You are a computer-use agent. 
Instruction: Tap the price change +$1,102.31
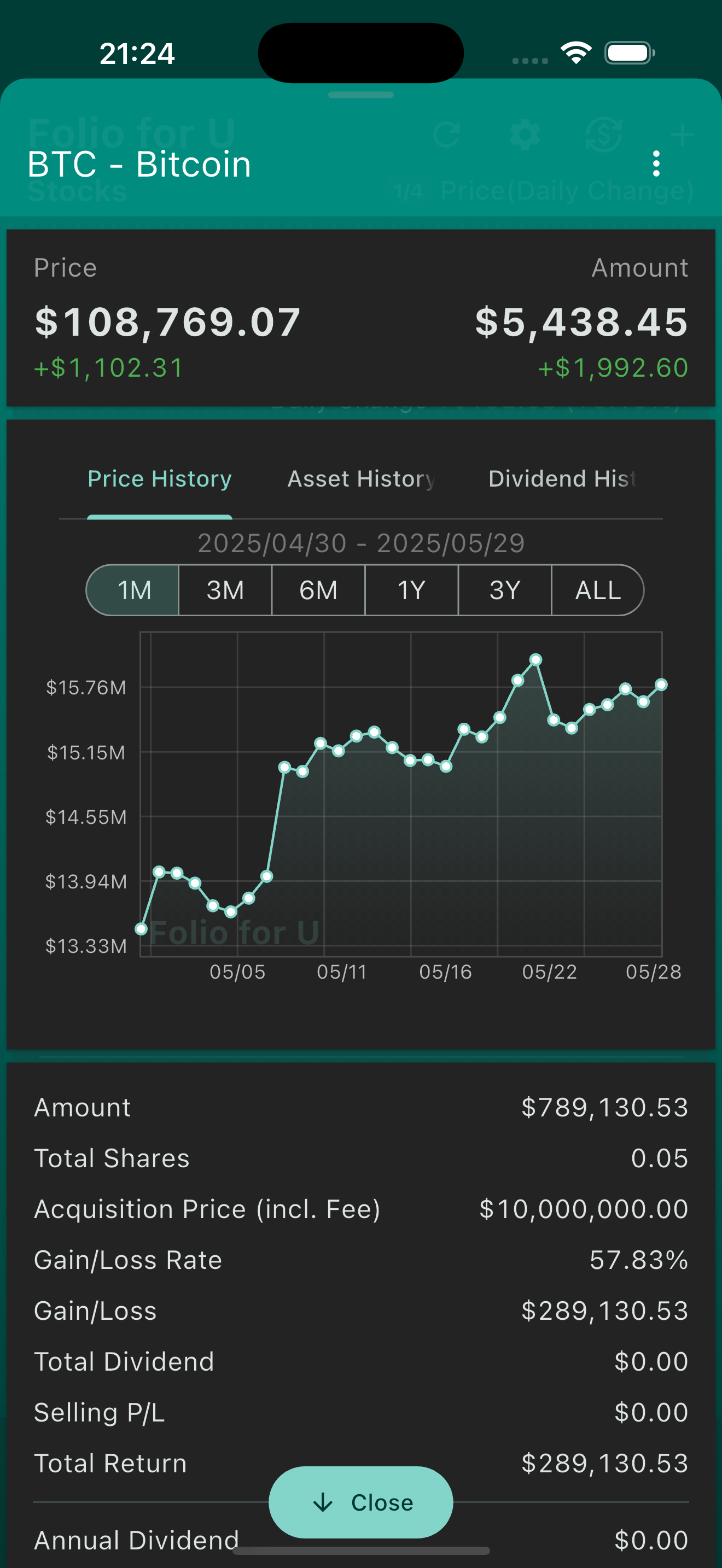click(x=108, y=367)
